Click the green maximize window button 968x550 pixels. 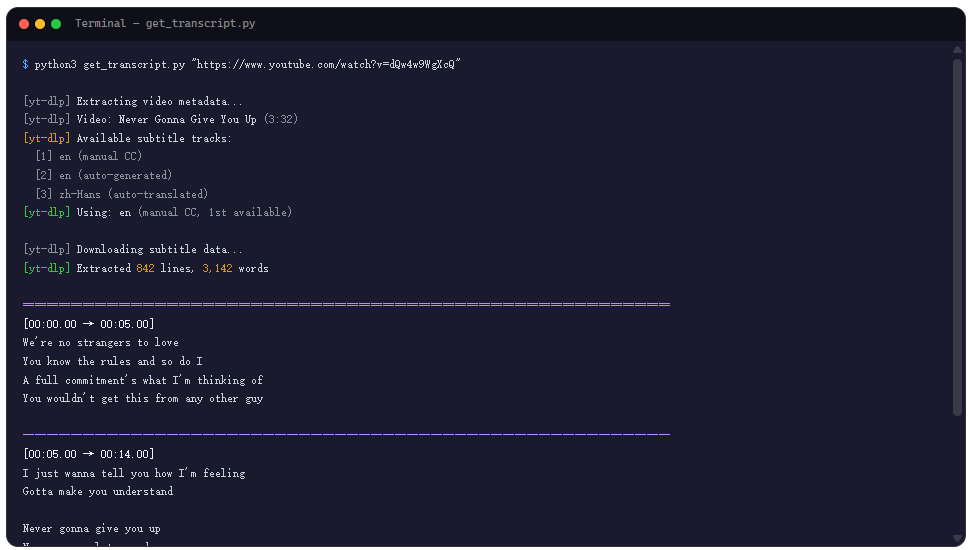(56, 24)
